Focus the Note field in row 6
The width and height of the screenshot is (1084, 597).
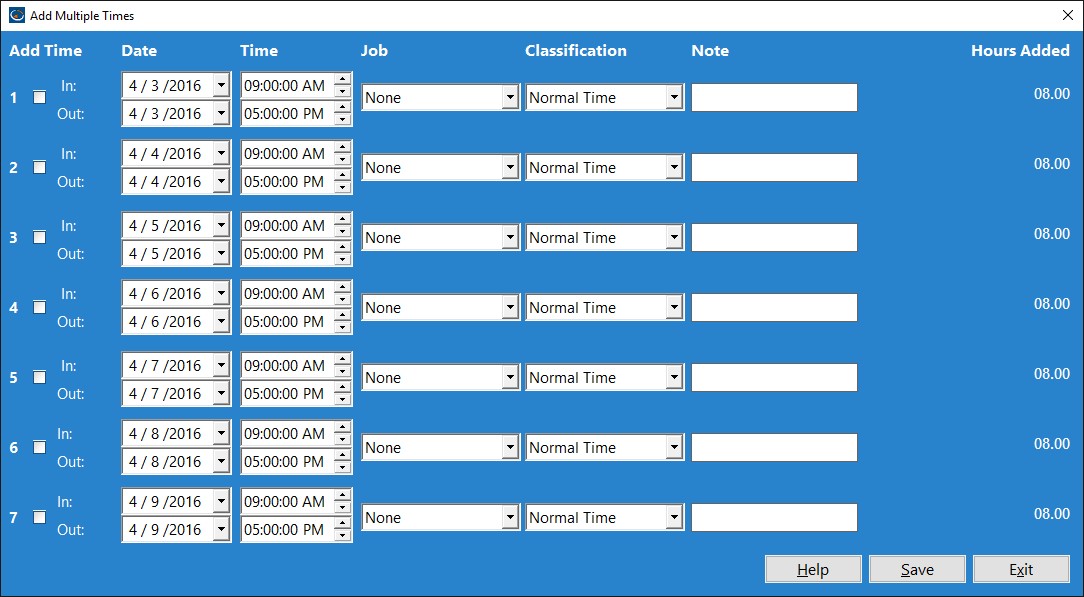[x=774, y=447]
